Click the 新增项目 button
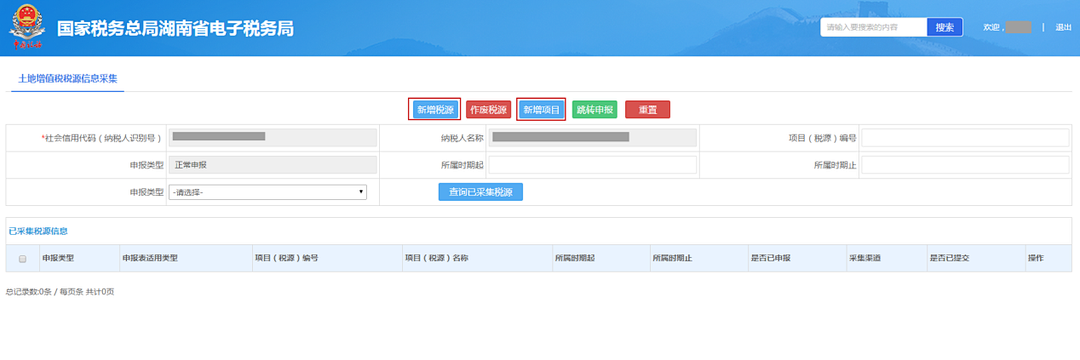This screenshot has width=1080, height=360. (x=541, y=109)
